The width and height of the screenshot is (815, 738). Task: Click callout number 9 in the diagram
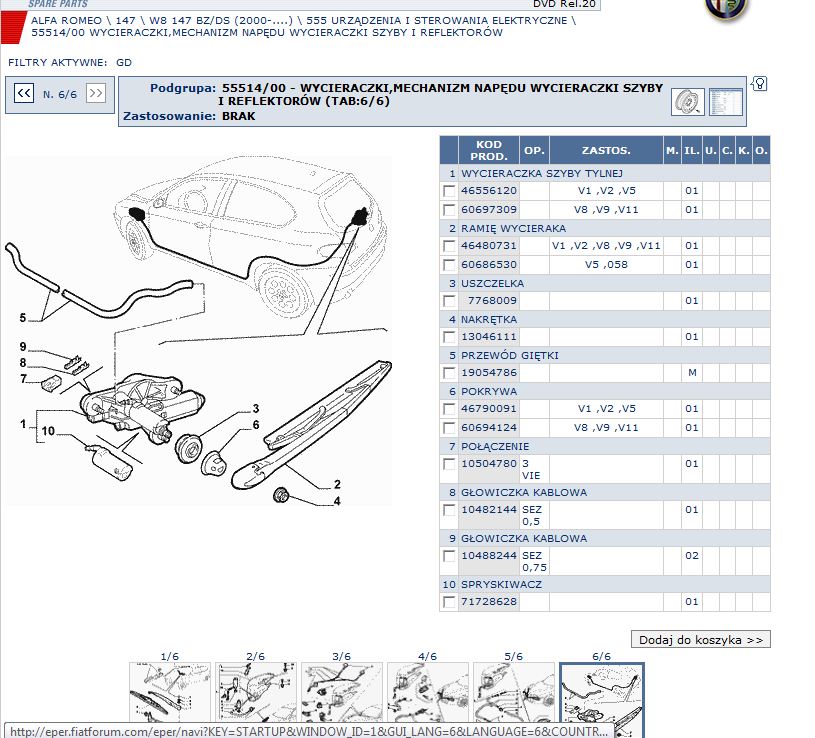(23, 347)
